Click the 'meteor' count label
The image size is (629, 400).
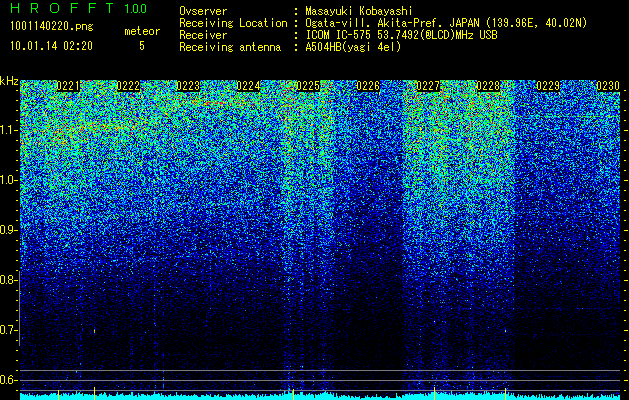tap(142, 31)
